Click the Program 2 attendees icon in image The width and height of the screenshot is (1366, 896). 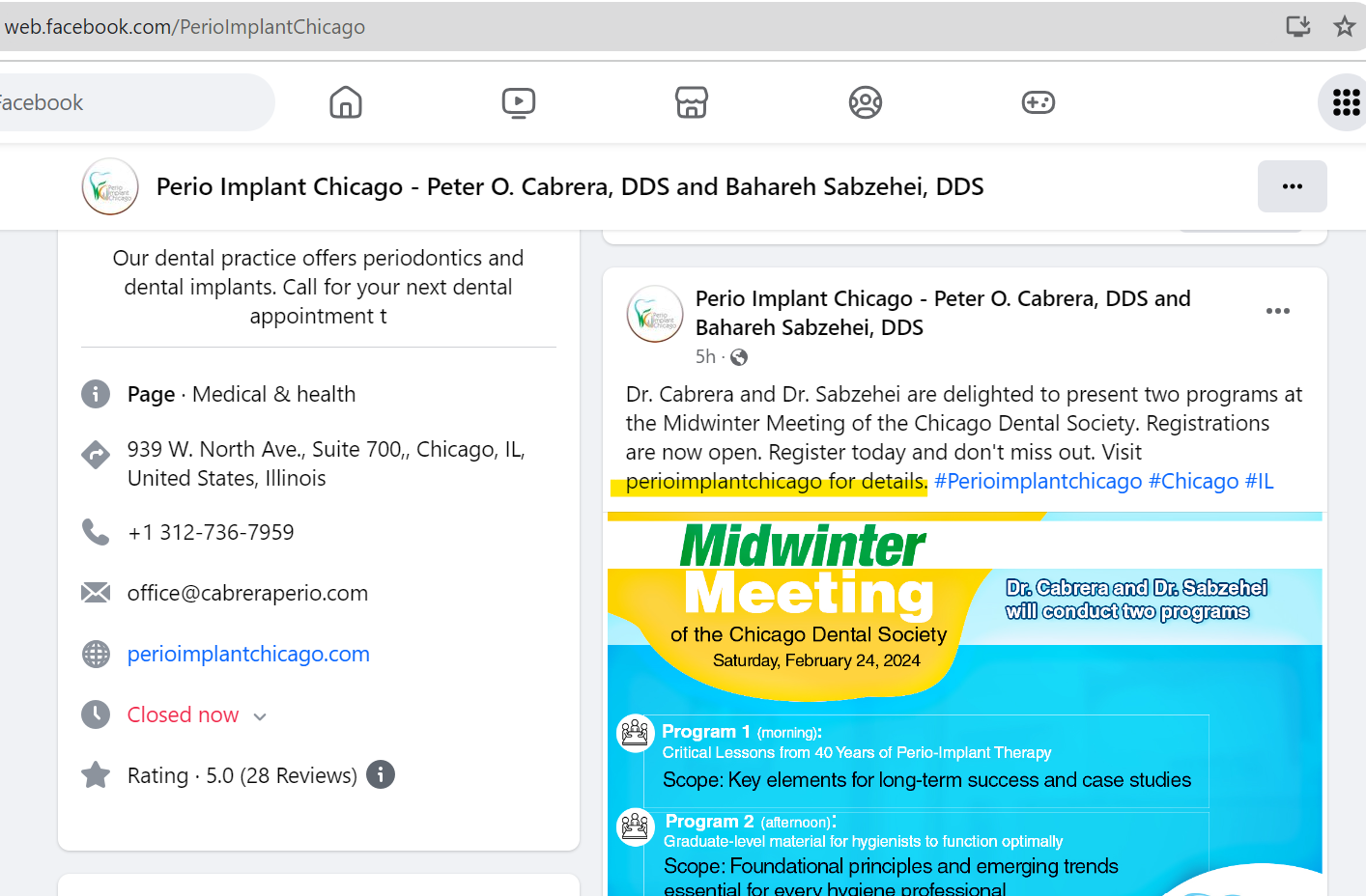tap(636, 826)
